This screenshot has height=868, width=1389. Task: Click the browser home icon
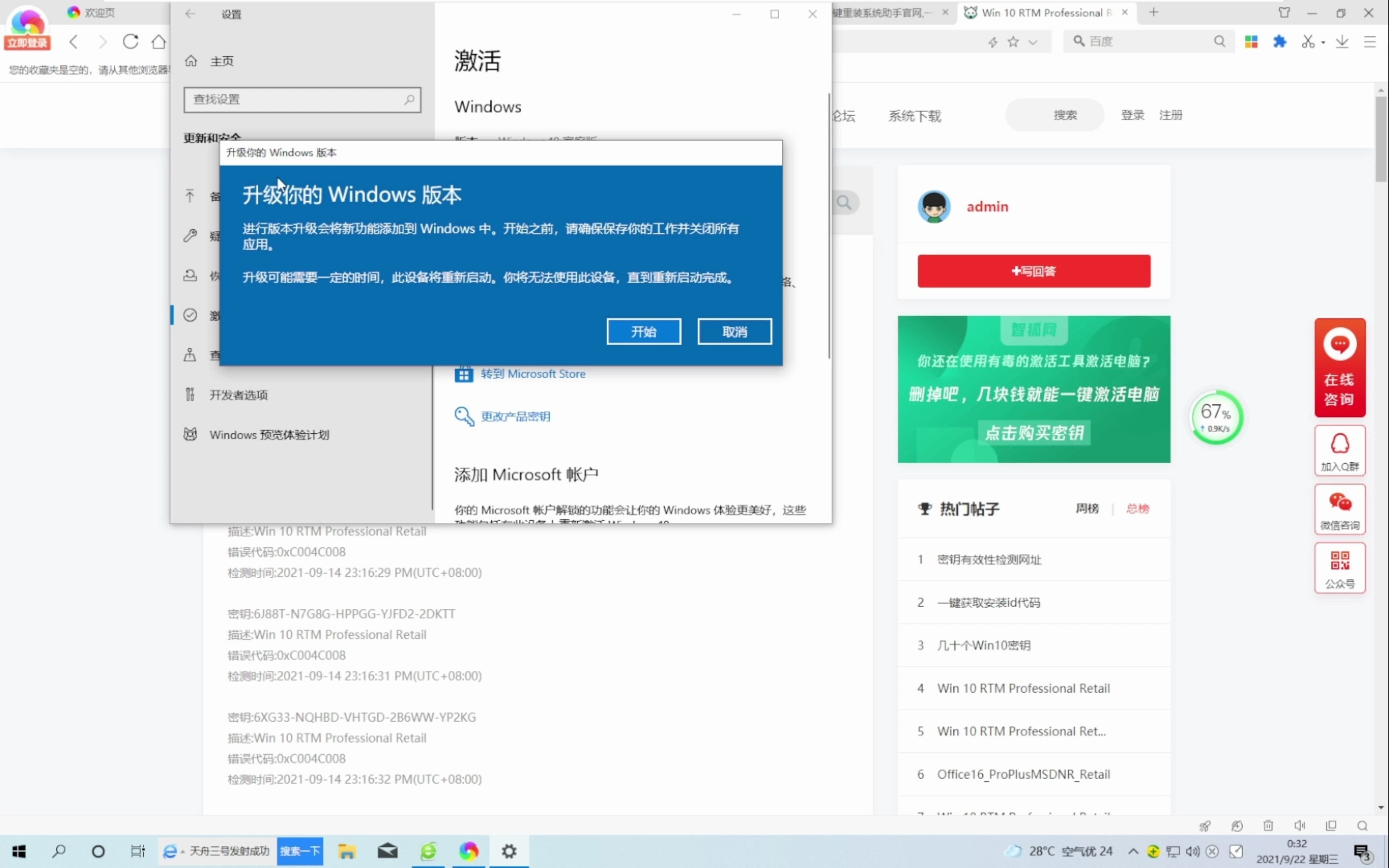[159, 41]
